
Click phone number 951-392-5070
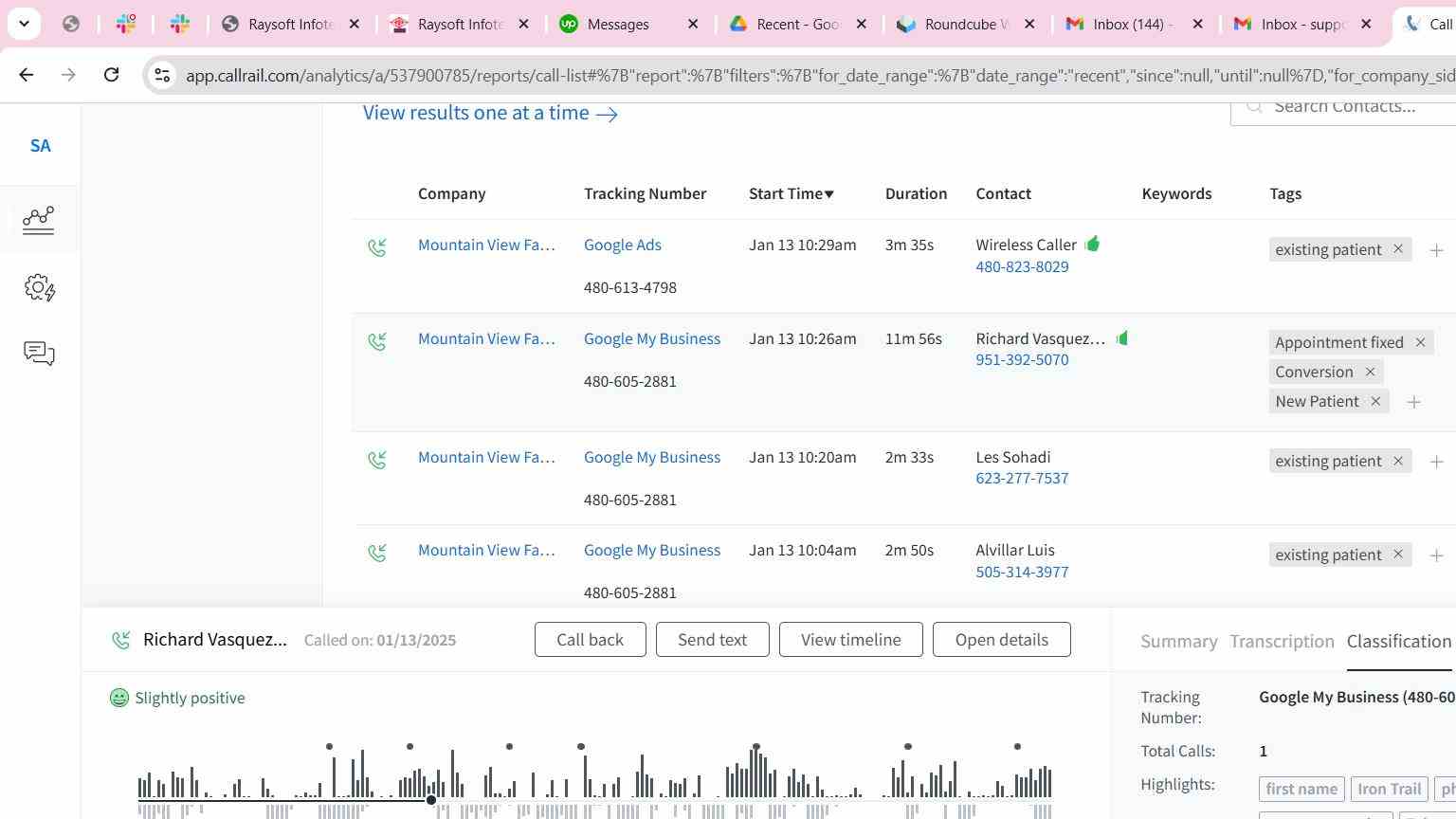tap(1023, 359)
